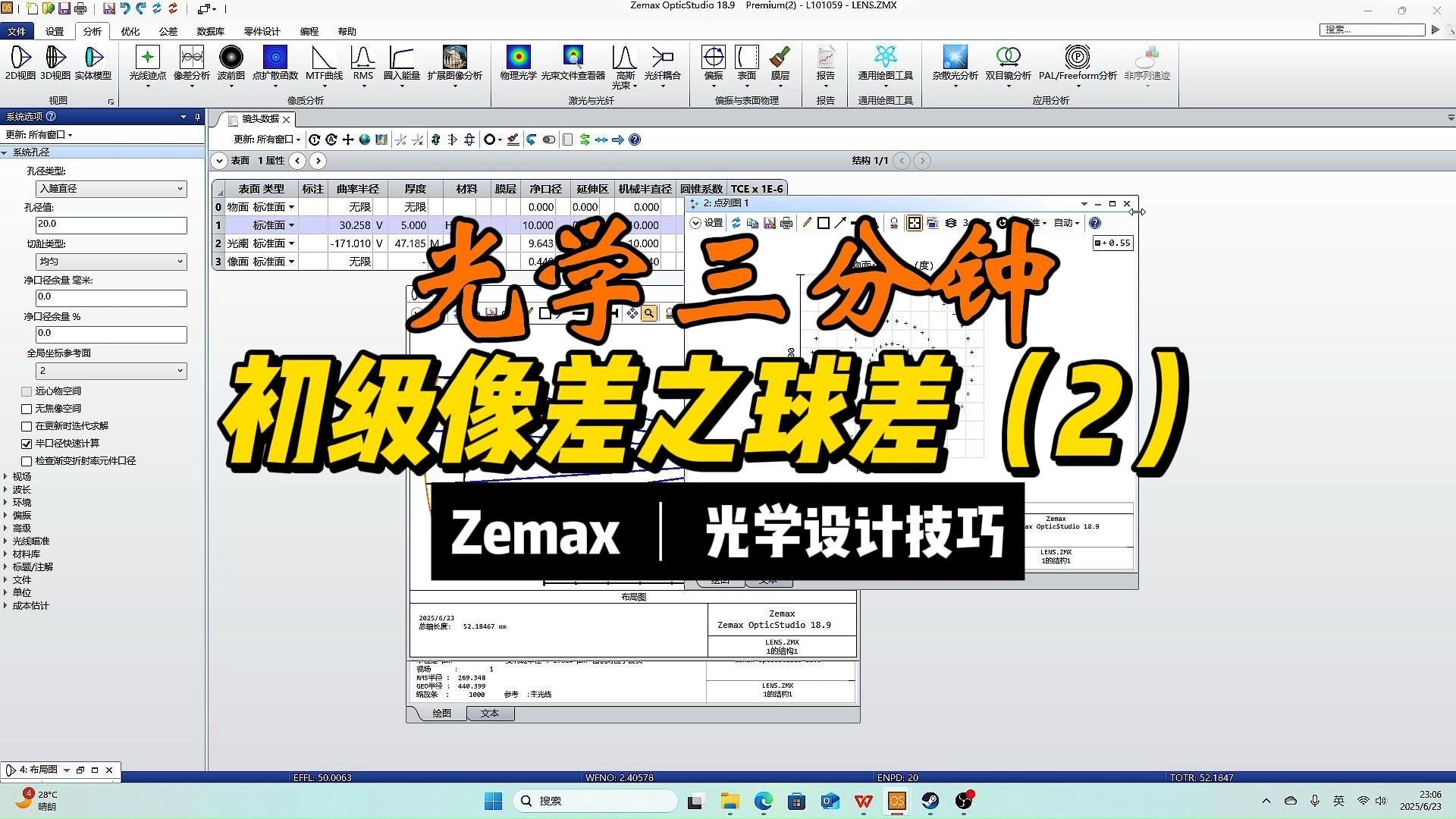Click the help button in the spot diagram toolbar
The image size is (1456, 819).
click(x=1094, y=222)
